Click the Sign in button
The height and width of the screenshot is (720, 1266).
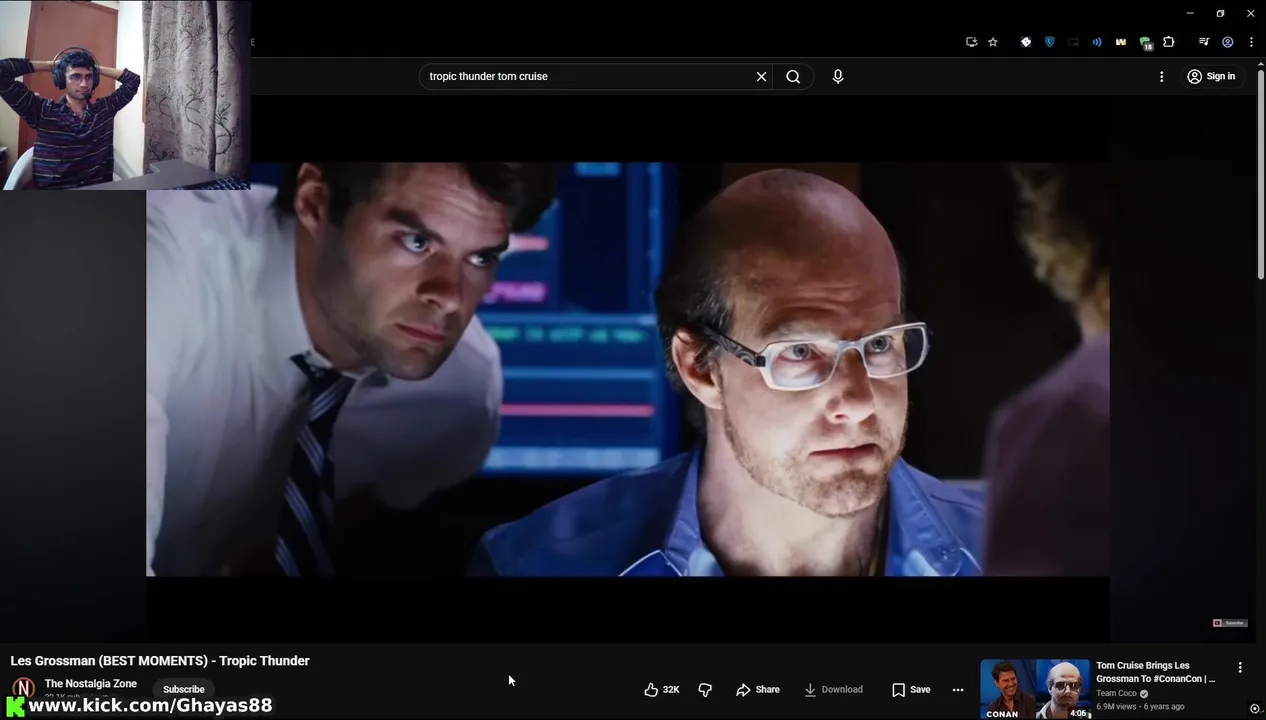point(1211,76)
